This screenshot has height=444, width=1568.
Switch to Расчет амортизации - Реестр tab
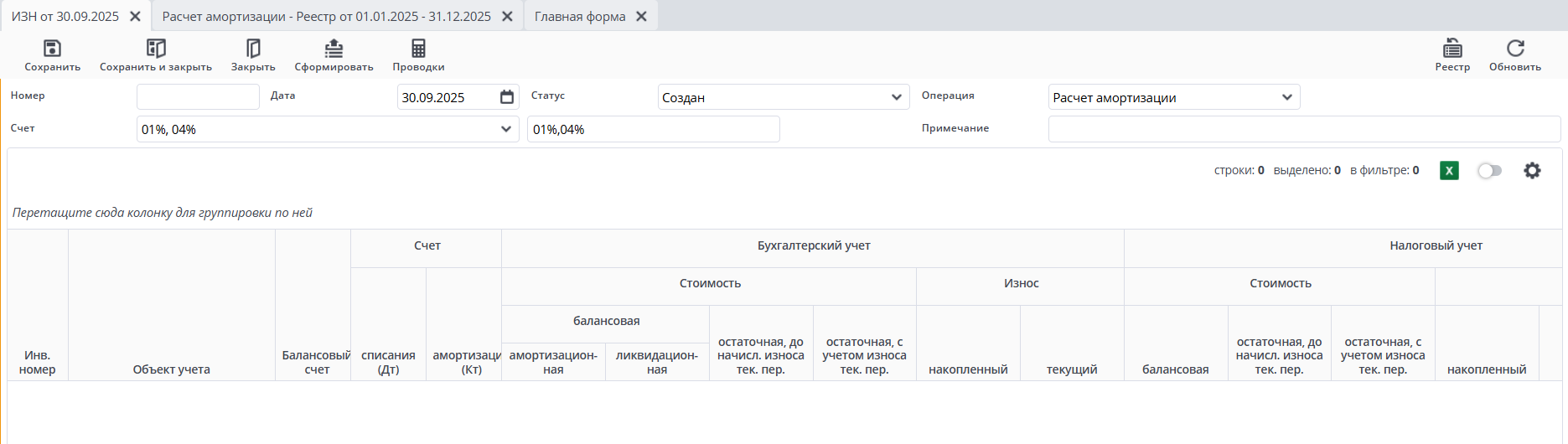327,17
